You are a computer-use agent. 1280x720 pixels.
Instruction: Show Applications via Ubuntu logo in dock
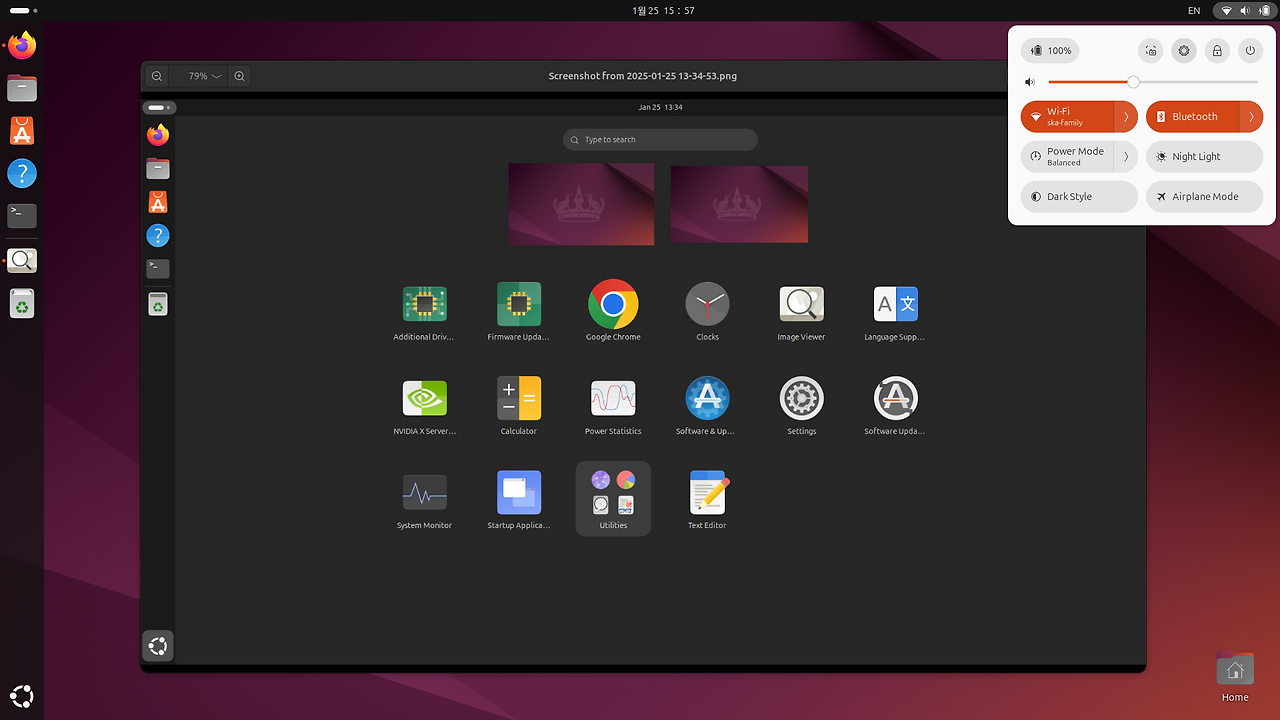(22, 696)
